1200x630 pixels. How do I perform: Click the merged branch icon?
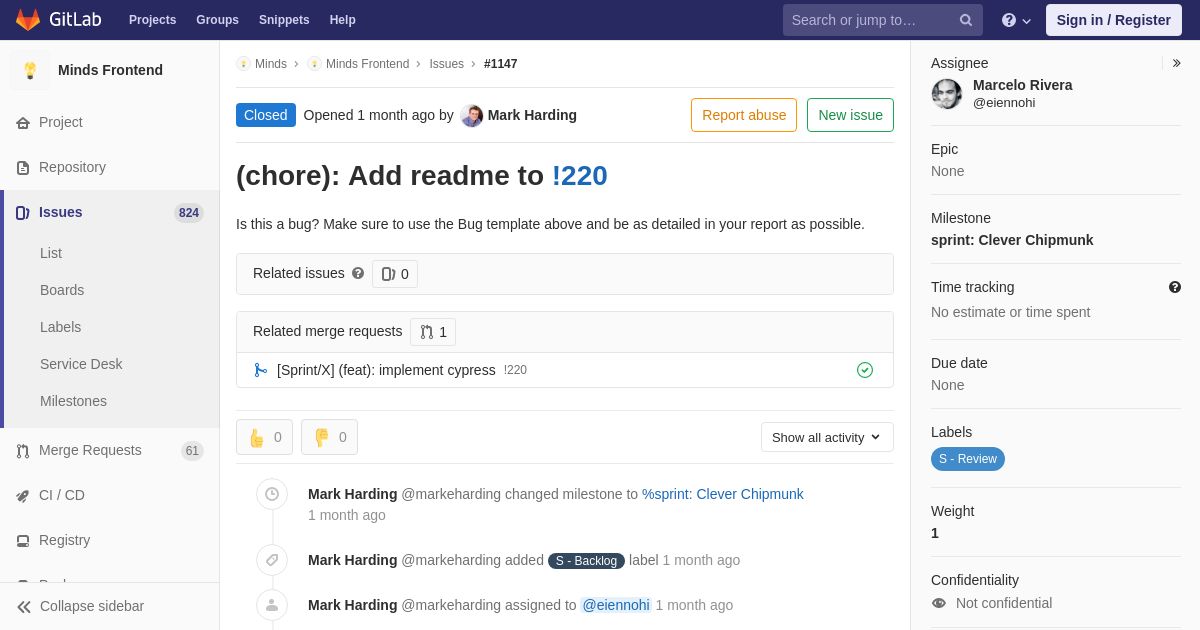[261, 370]
